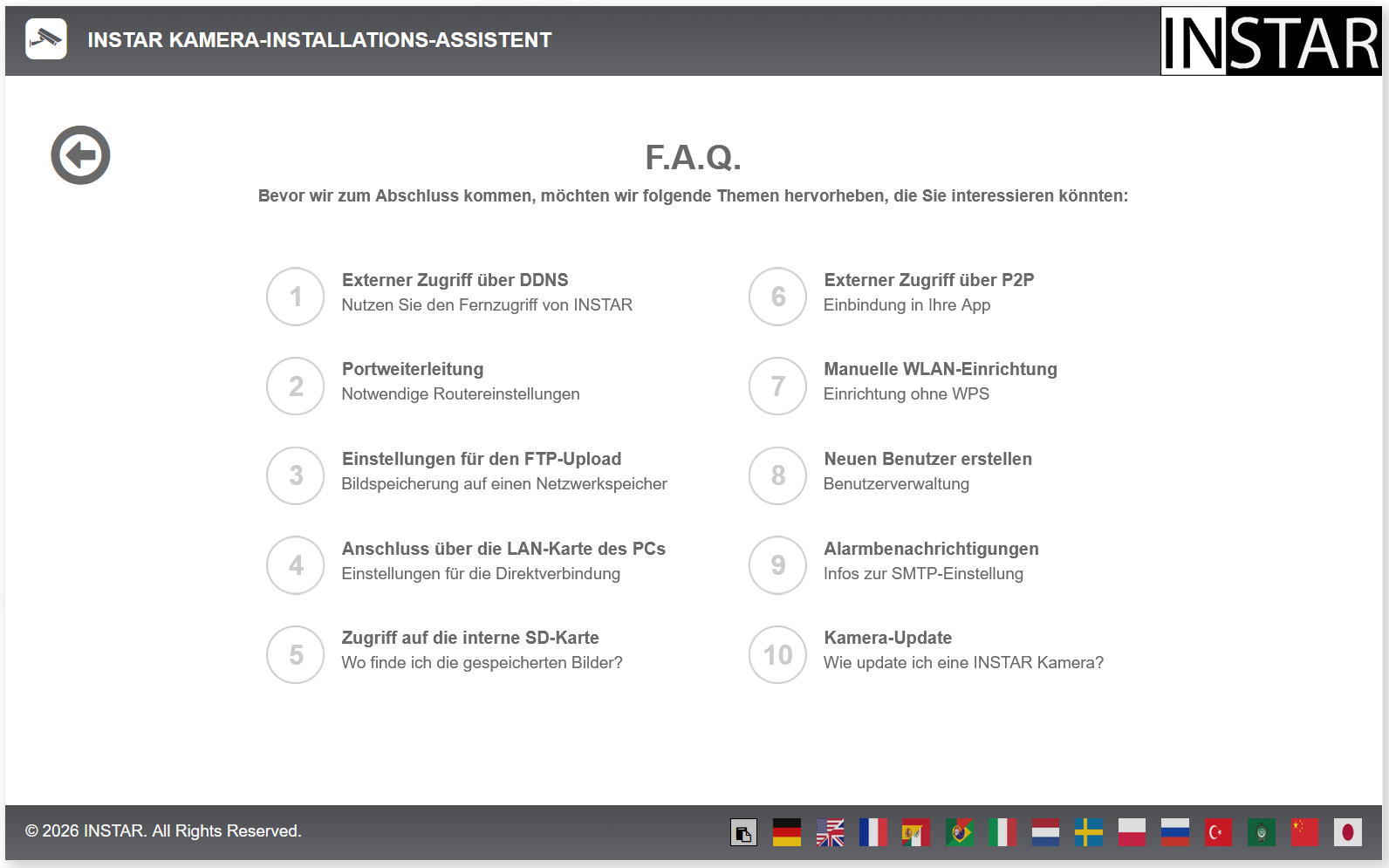The image size is (1389, 868).
Task: Click the number 7 circle for WLAN-Einrichtung
Action: point(778,386)
